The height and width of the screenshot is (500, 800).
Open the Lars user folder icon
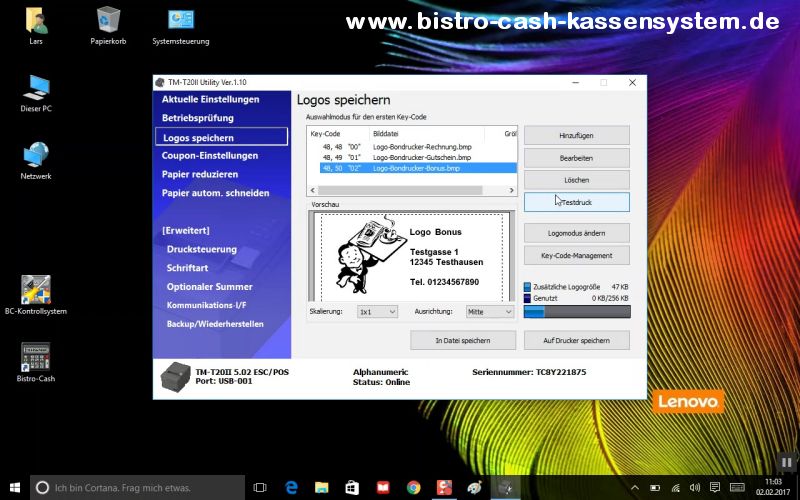click(36, 24)
